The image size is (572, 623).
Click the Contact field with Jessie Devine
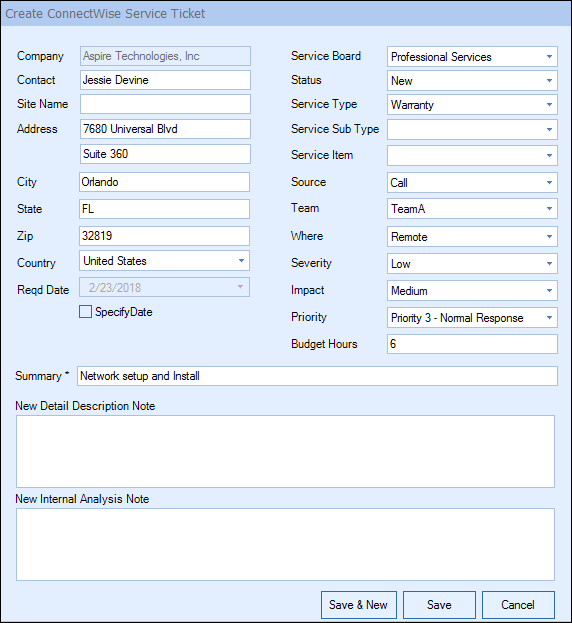pos(165,80)
